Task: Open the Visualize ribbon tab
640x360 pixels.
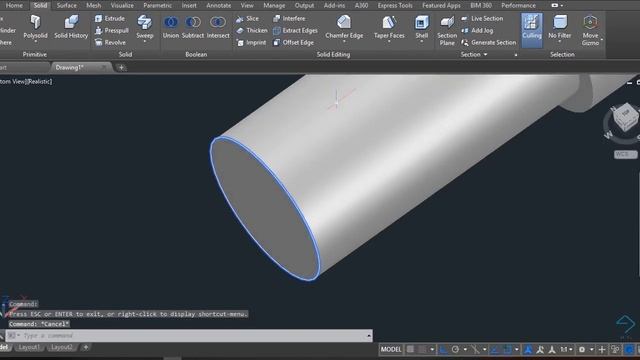Action: 122,5
